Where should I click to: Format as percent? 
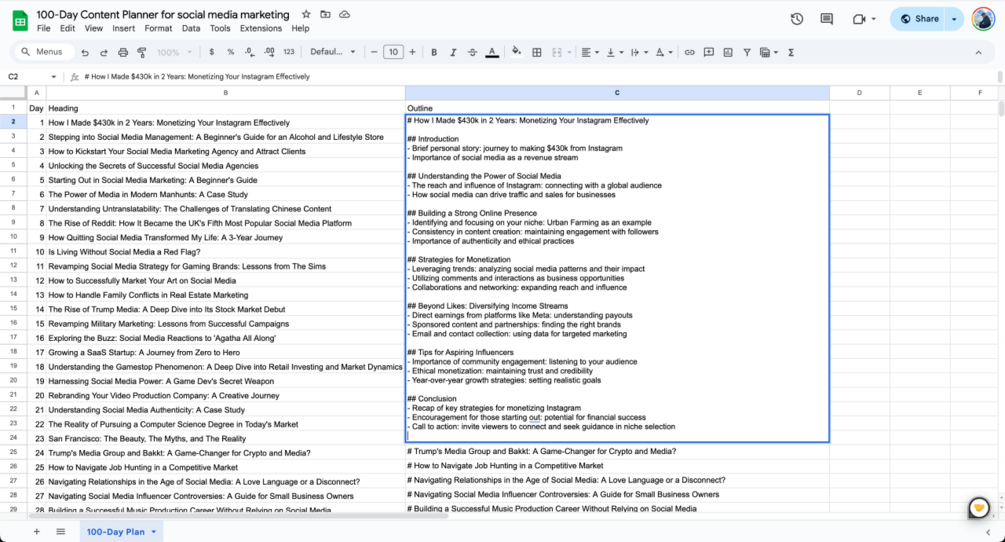coord(231,53)
